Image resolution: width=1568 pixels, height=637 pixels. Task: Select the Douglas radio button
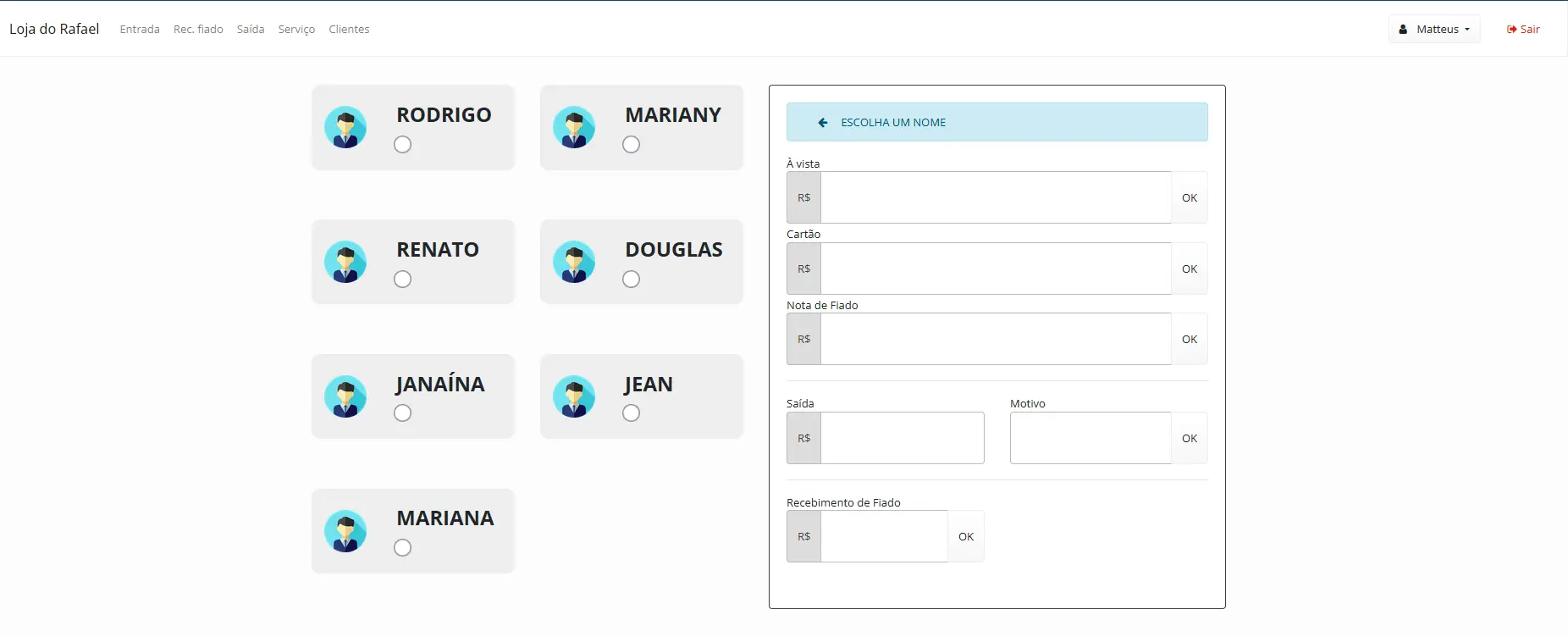[632, 280]
